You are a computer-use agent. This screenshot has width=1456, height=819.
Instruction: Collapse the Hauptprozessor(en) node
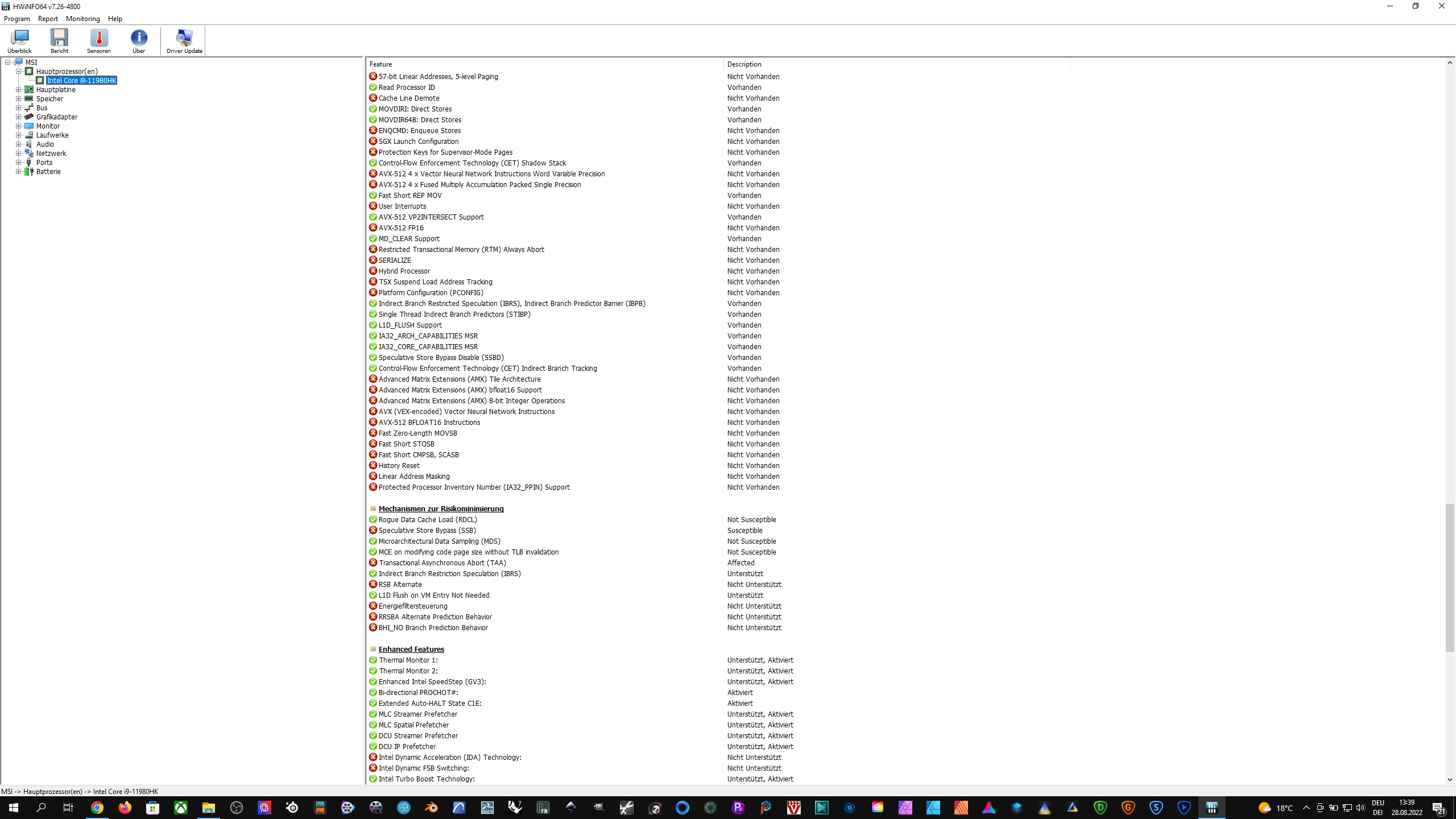tap(18, 71)
